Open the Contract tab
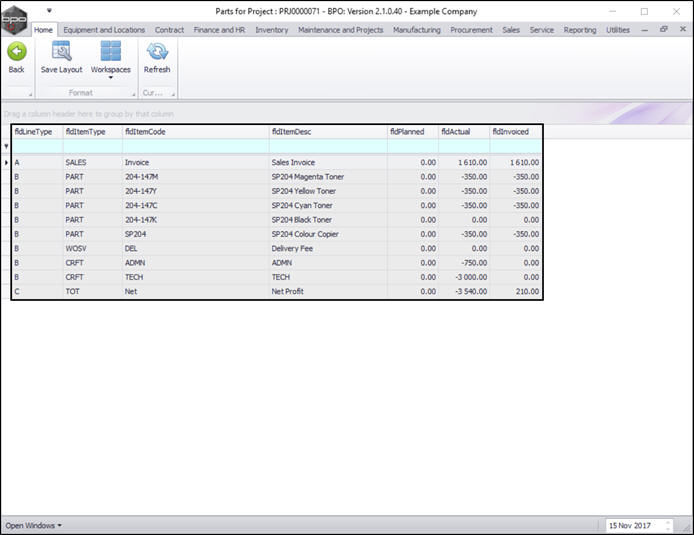 pos(169,30)
